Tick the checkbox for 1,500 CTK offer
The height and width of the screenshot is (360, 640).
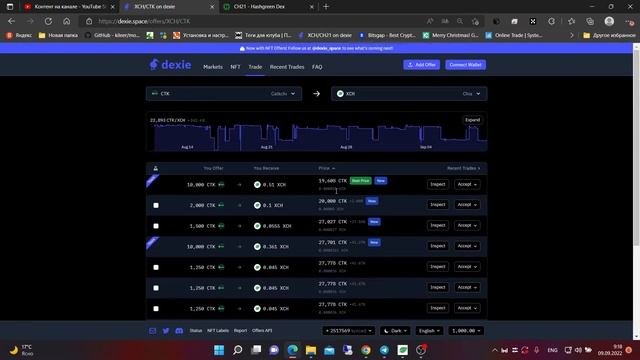(x=156, y=226)
